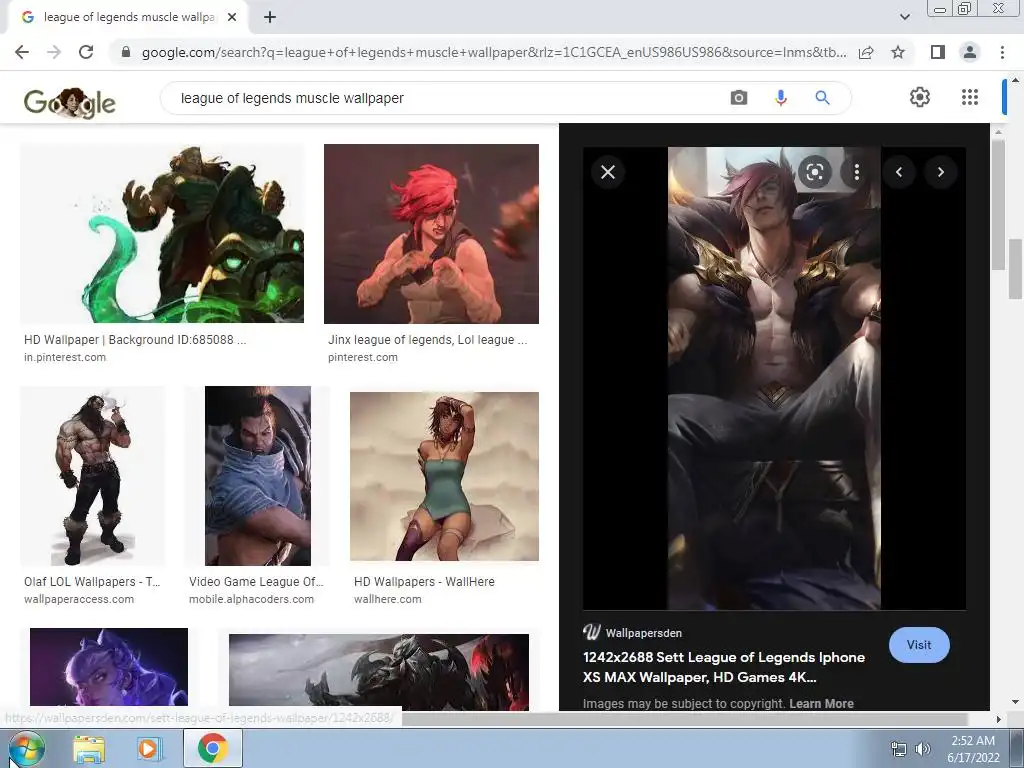The height and width of the screenshot is (768, 1024).
Task: Submit search with magnifier icon
Action: point(822,98)
